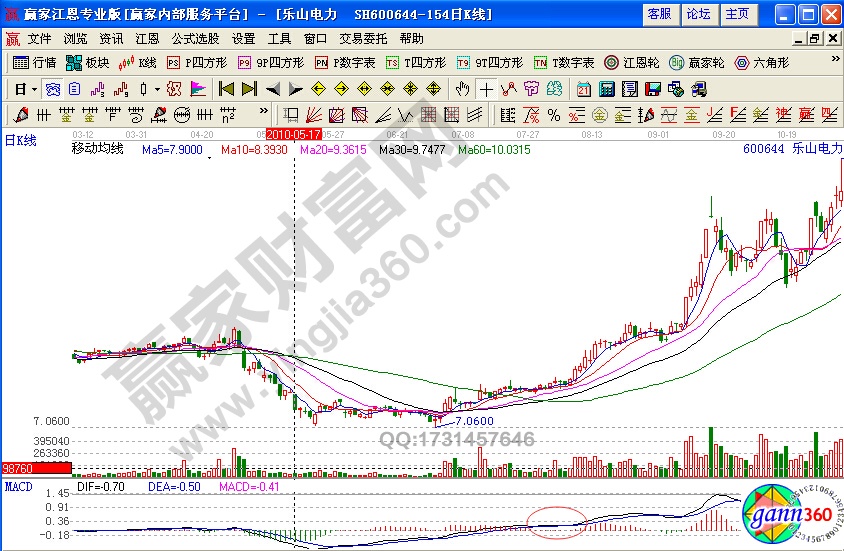
Task: Open the 工具 menu
Action: (x=279, y=39)
